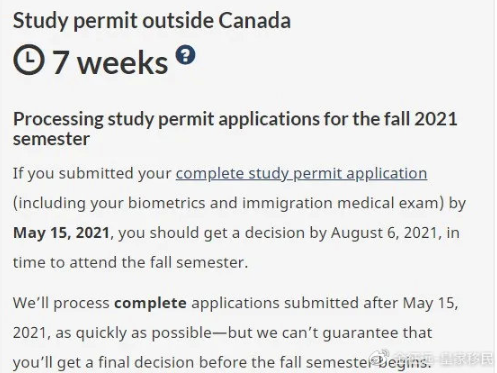
Task: Click the fall 2021 semester subheading
Action: coord(235,129)
